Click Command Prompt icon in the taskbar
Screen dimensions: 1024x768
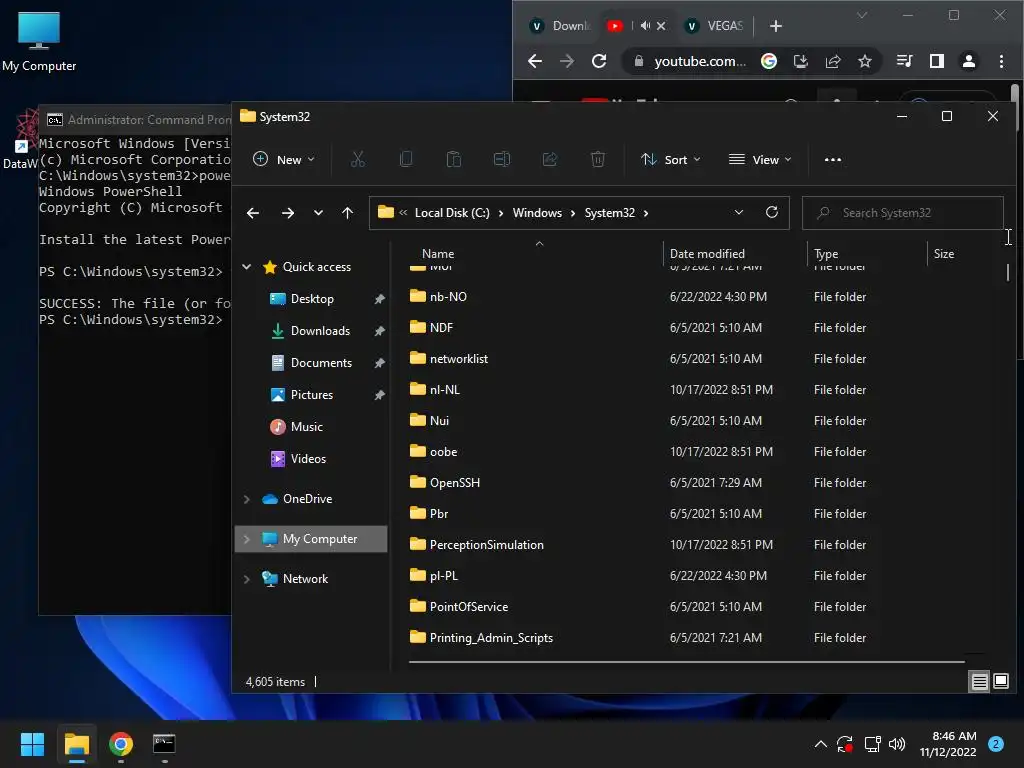pos(164,744)
